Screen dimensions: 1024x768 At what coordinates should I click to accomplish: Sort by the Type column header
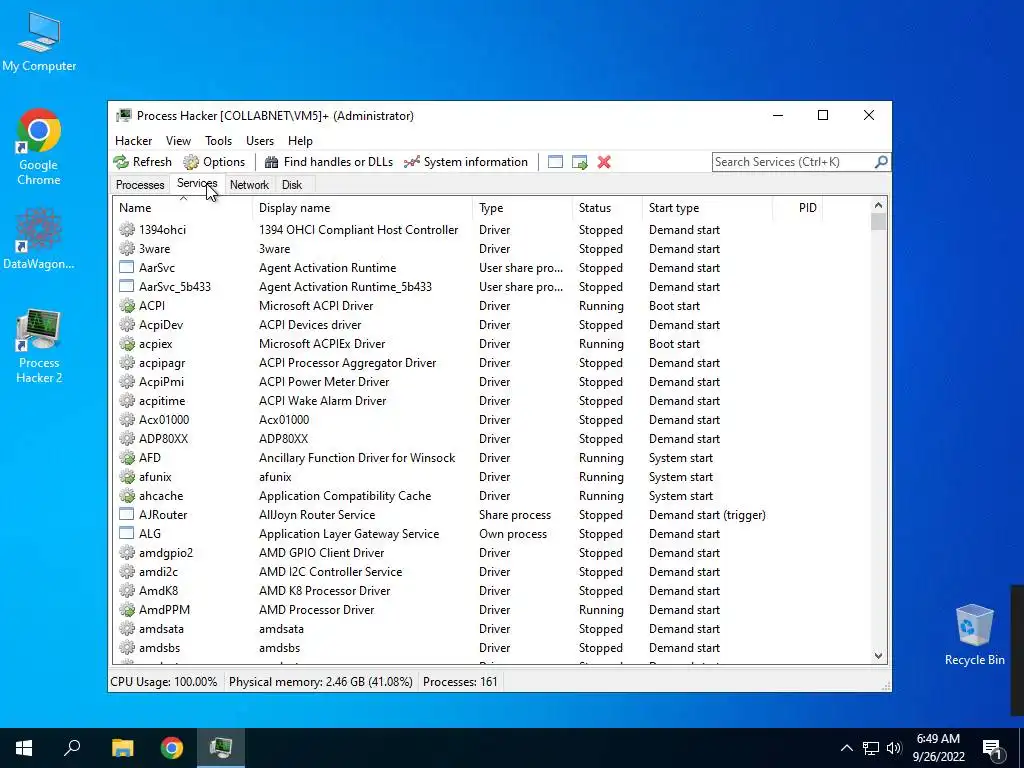coord(522,208)
